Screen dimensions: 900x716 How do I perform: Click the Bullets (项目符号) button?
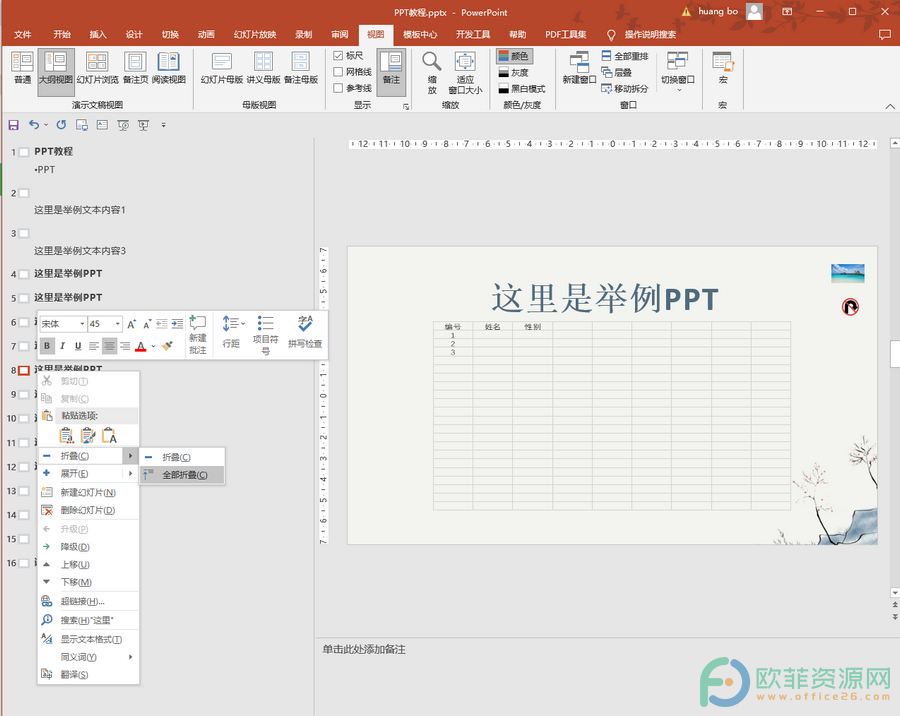pyautogui.click(x=265, y=335)
